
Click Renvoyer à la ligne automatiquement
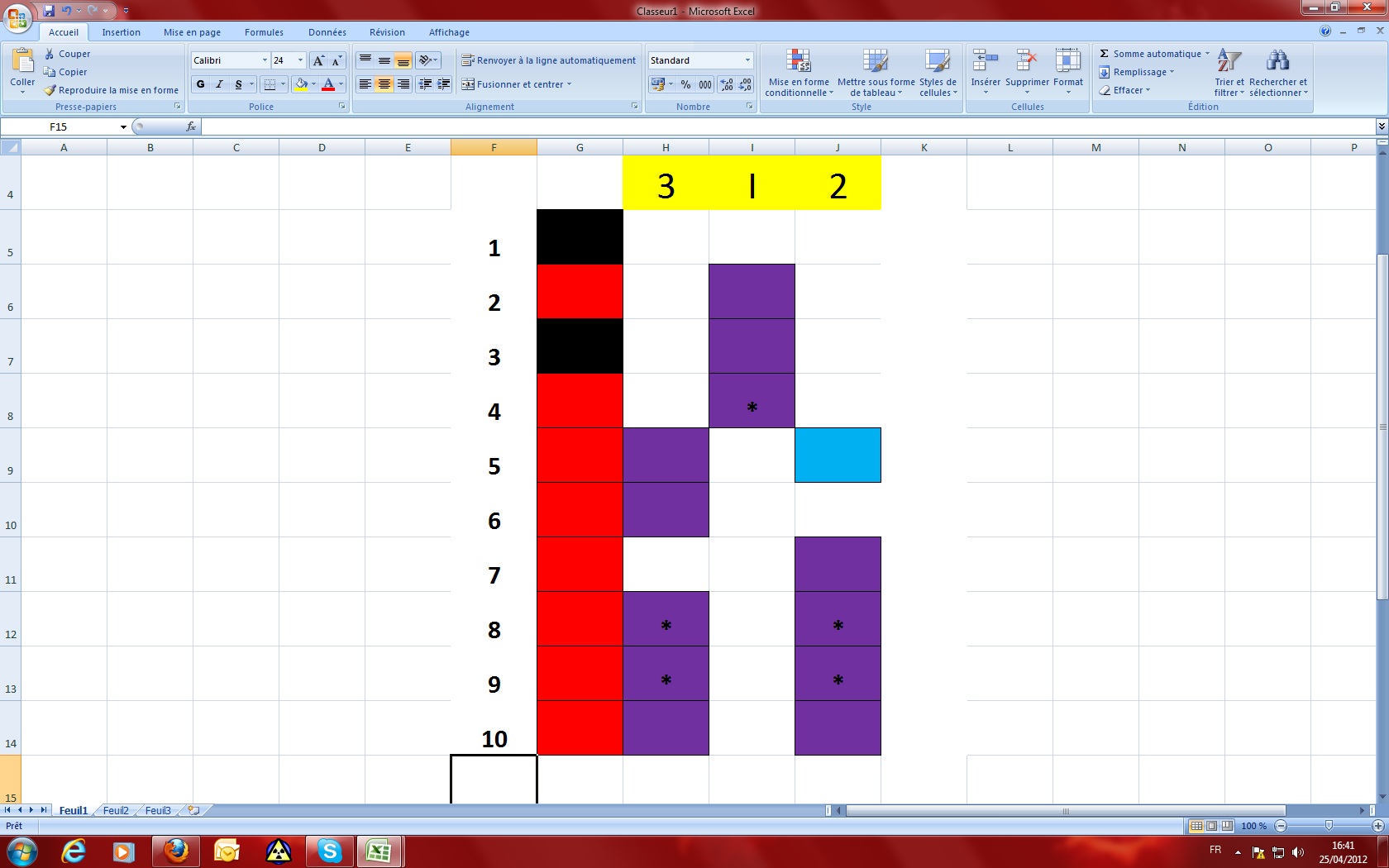pos(549,60)
